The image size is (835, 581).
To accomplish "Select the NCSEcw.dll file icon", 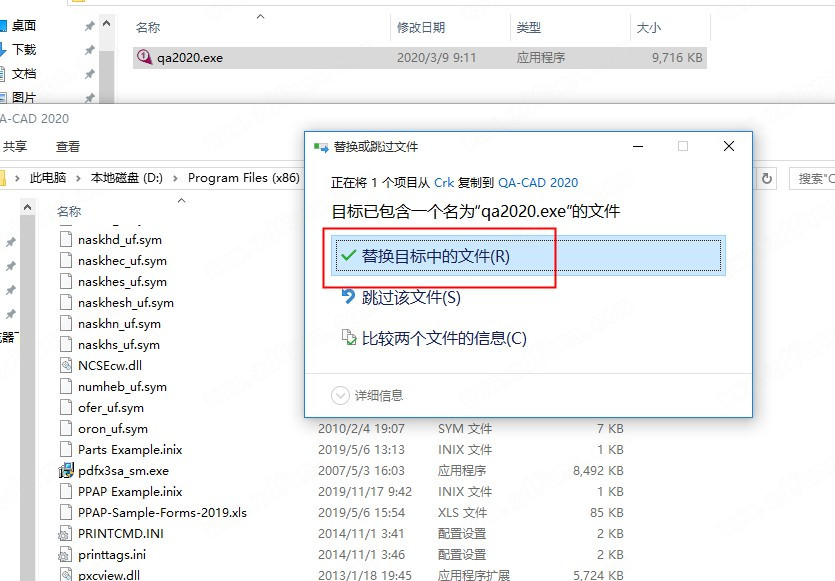I will (66, 365).
